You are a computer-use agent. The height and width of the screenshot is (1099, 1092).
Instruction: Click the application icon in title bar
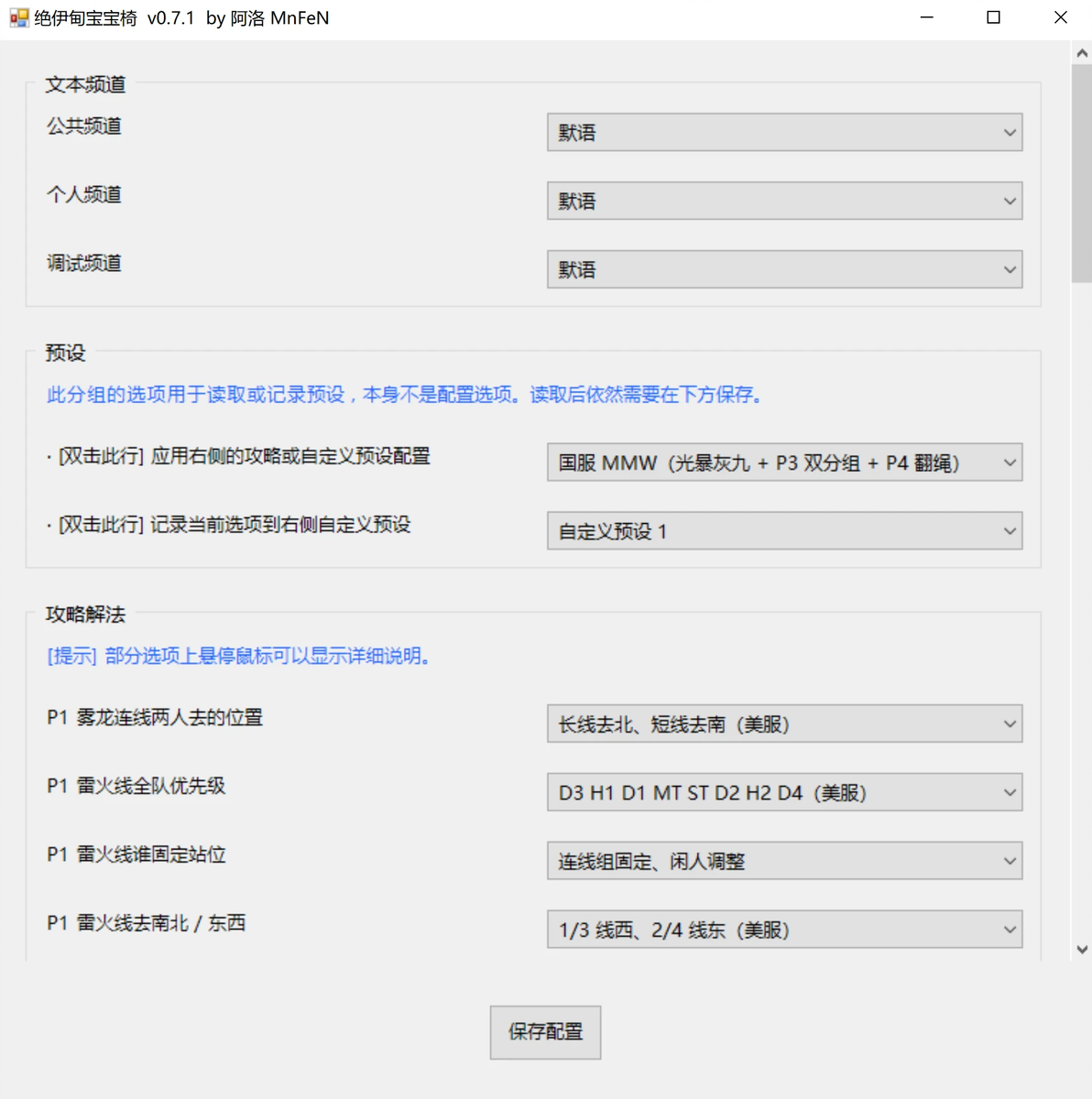click(19, 17)
